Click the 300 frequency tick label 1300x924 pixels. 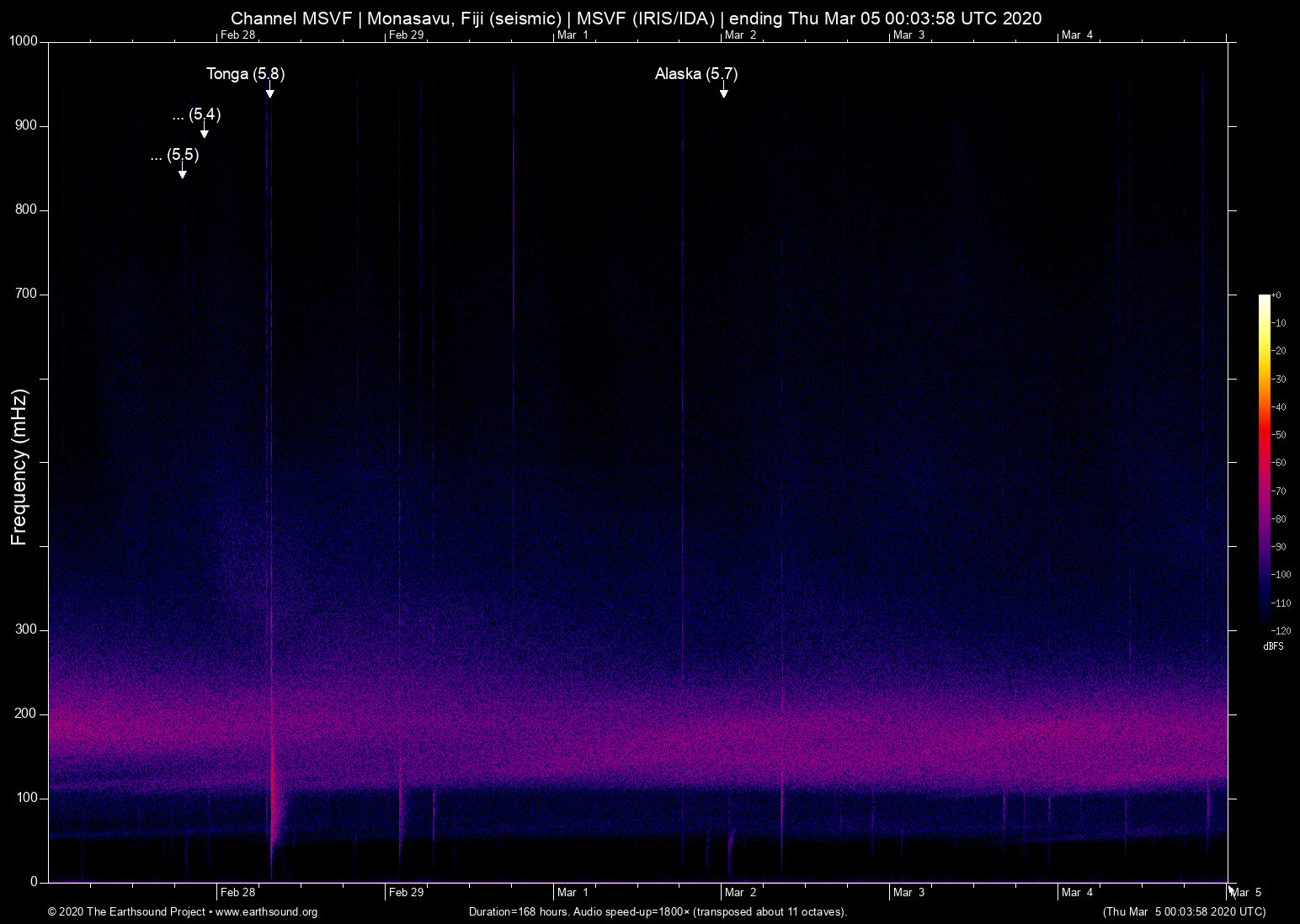pos(27,629)
